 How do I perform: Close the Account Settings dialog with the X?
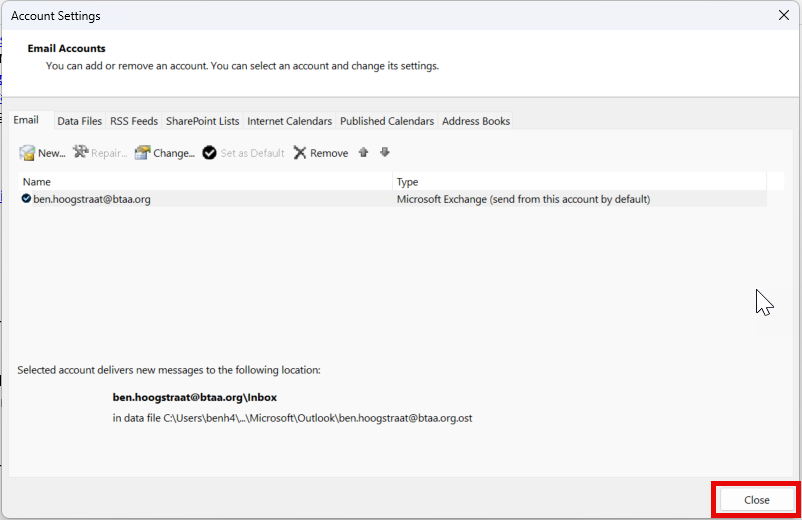(x=784, y=15)
